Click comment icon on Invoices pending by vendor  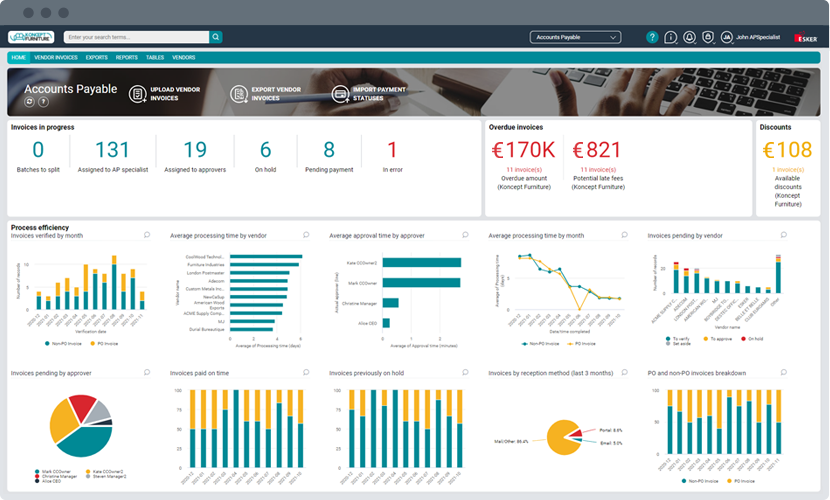pos(783,235)
